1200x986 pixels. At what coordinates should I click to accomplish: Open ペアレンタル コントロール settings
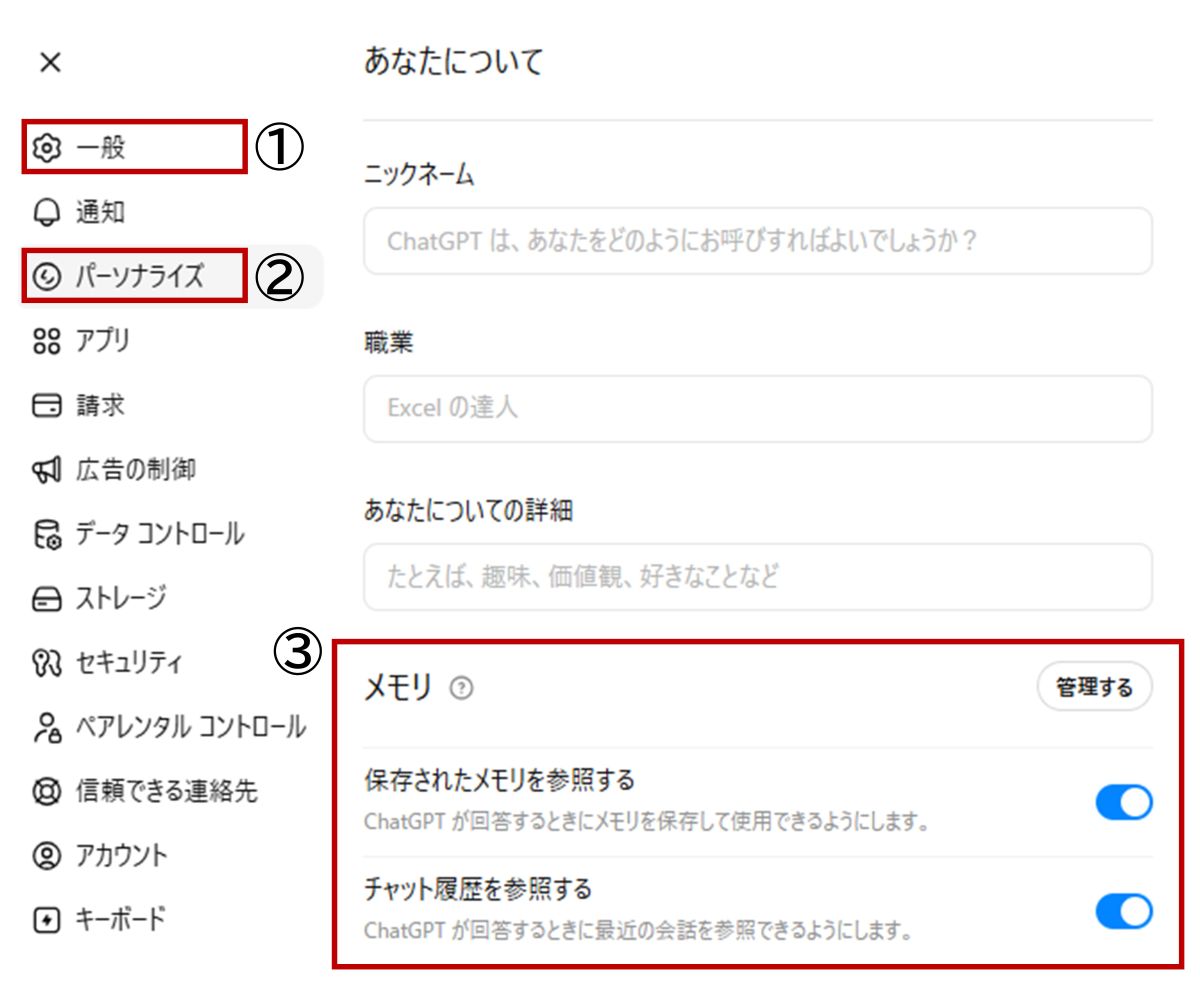[x=172, y=728]
